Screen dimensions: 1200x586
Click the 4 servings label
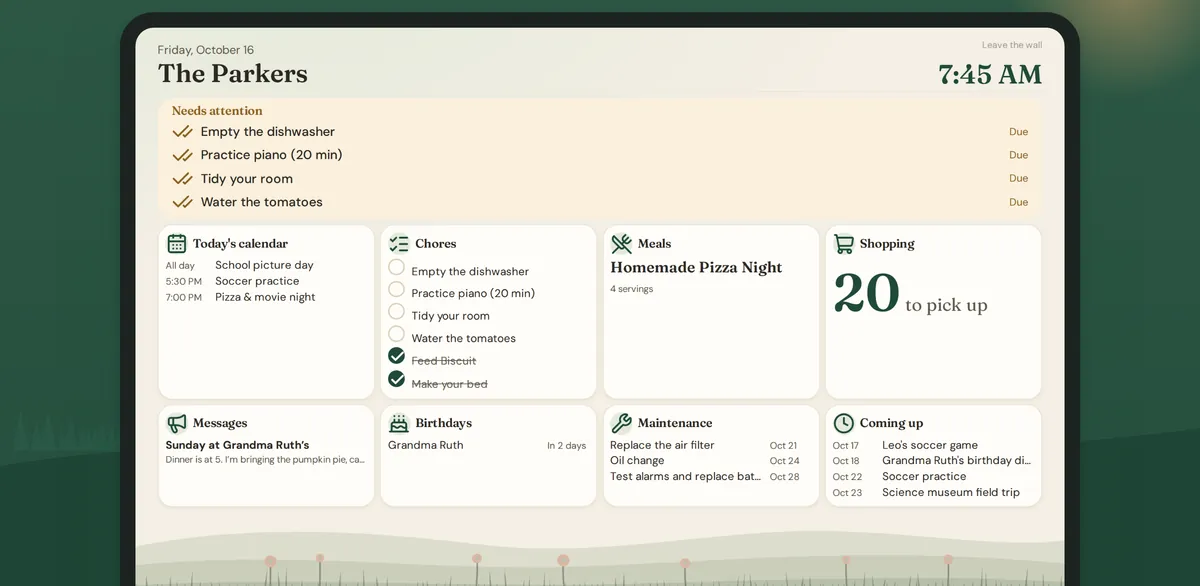631,289
